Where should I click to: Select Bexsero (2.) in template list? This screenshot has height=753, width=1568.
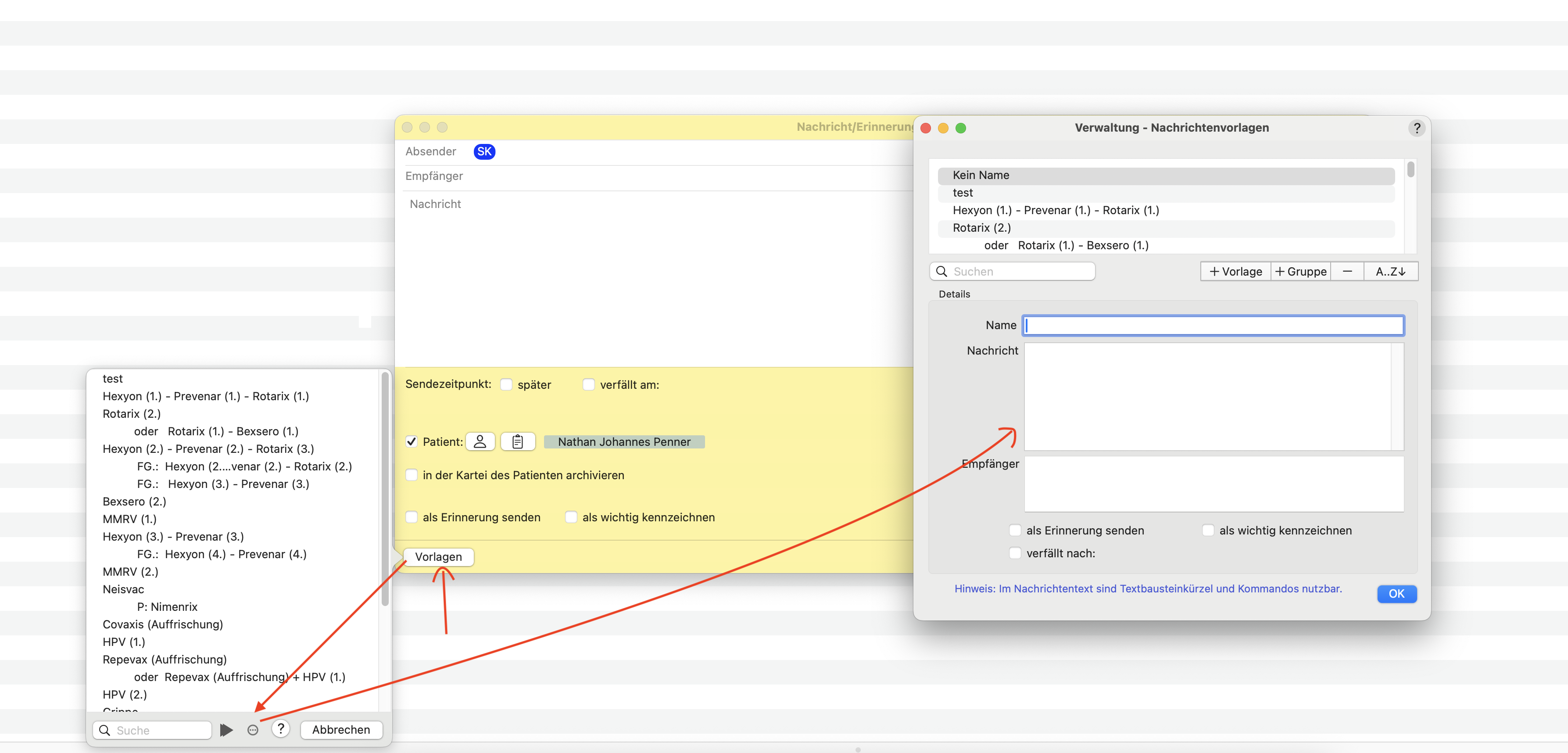click(134, 502)
